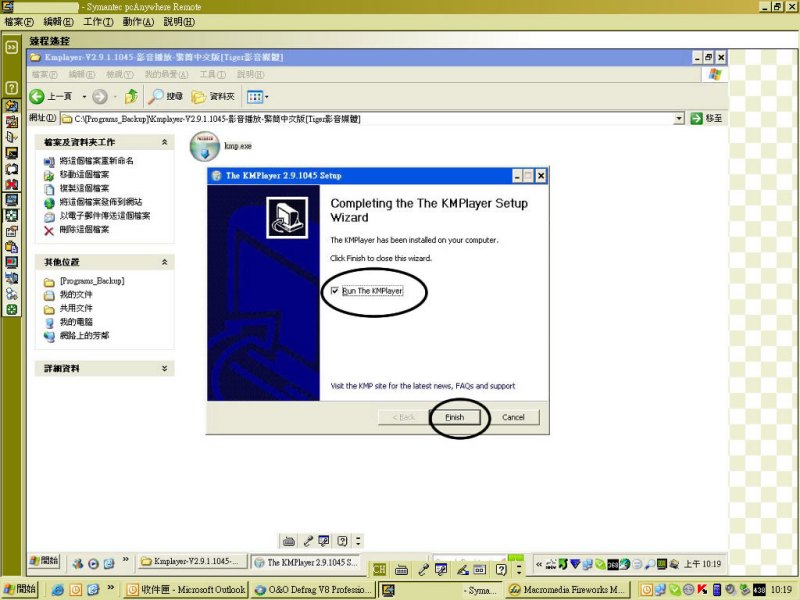
Task: Click the keyboard icon on floating toolbar
Action: tap(289, 541)
